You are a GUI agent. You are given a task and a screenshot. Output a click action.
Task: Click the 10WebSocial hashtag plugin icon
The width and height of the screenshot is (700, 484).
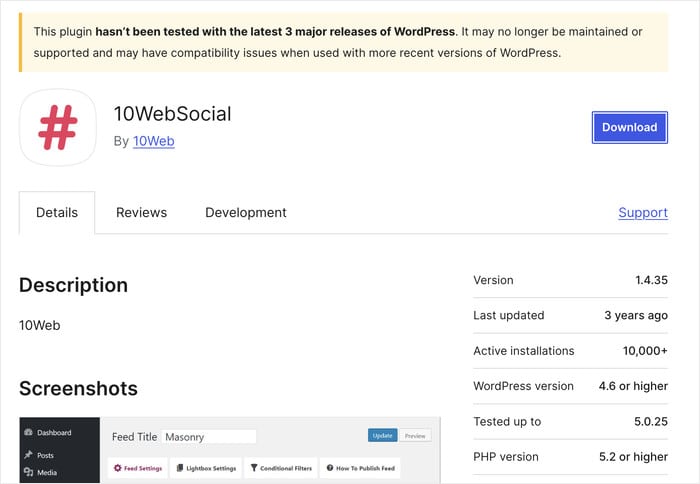coord(58,127)
